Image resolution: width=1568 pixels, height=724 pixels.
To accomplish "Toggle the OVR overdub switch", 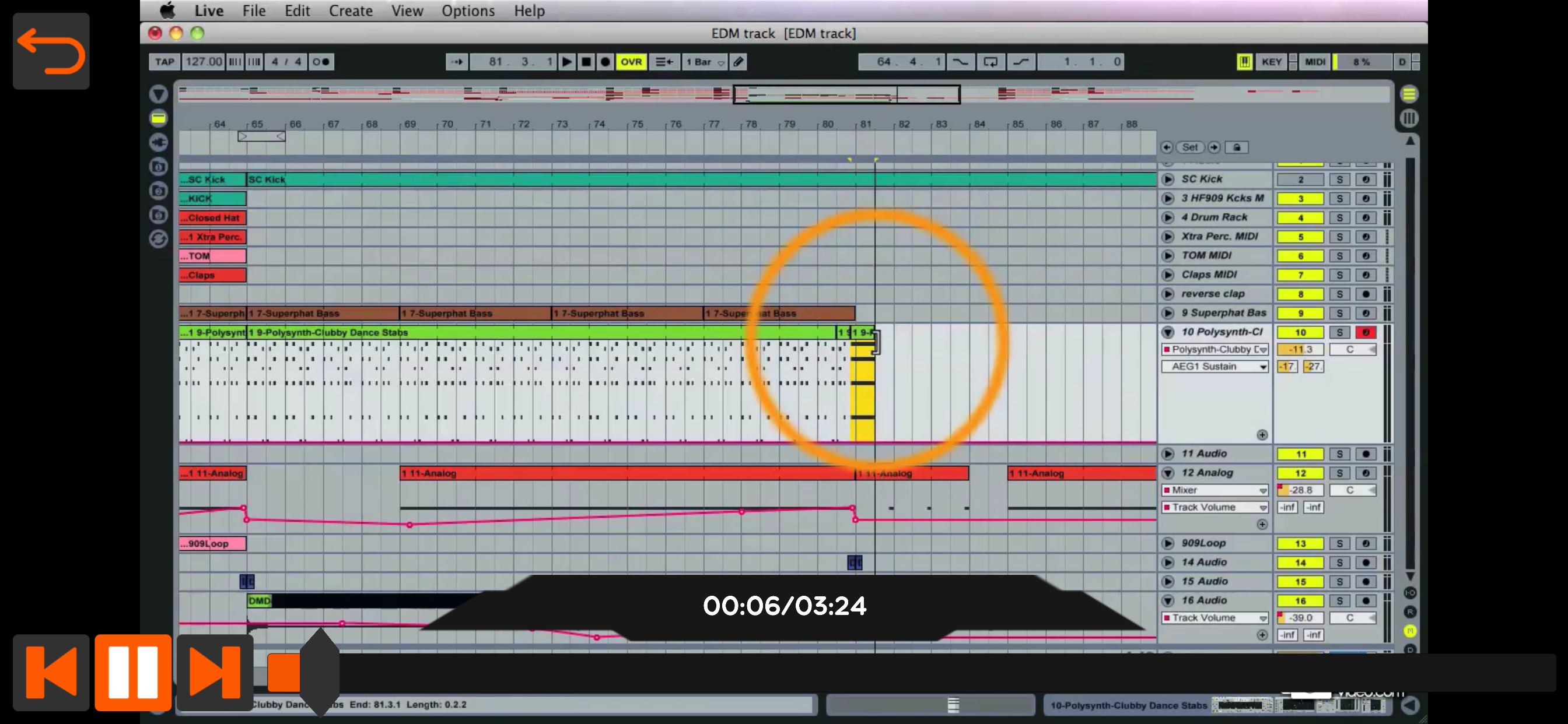I will coord(631,61).
